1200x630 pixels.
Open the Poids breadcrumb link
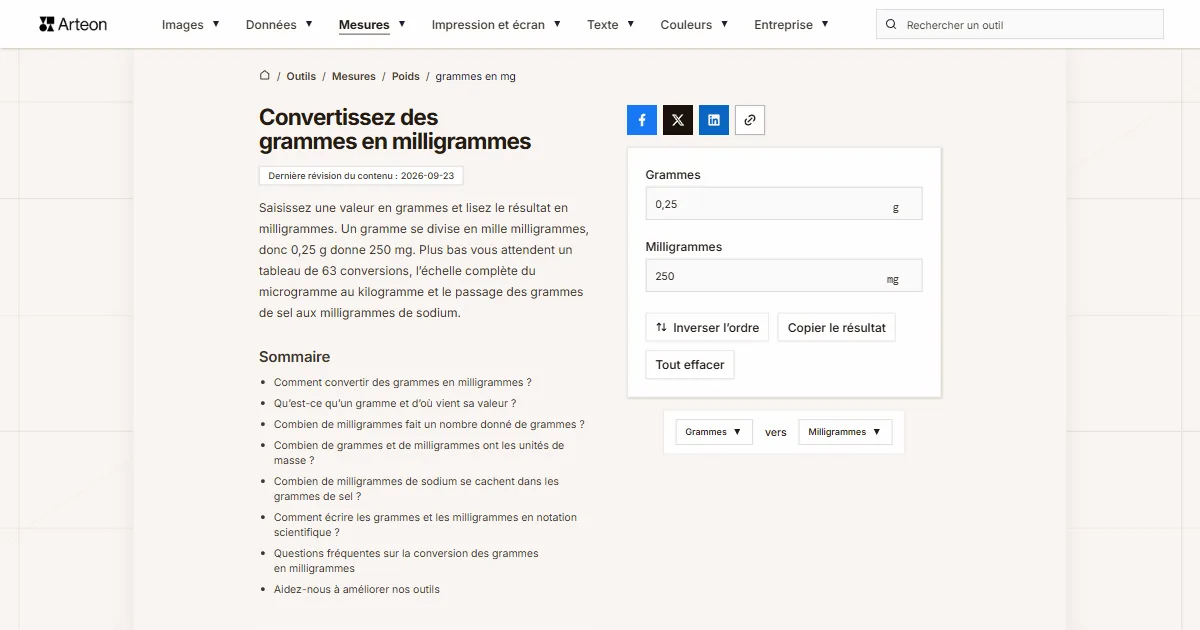(406, 76)
